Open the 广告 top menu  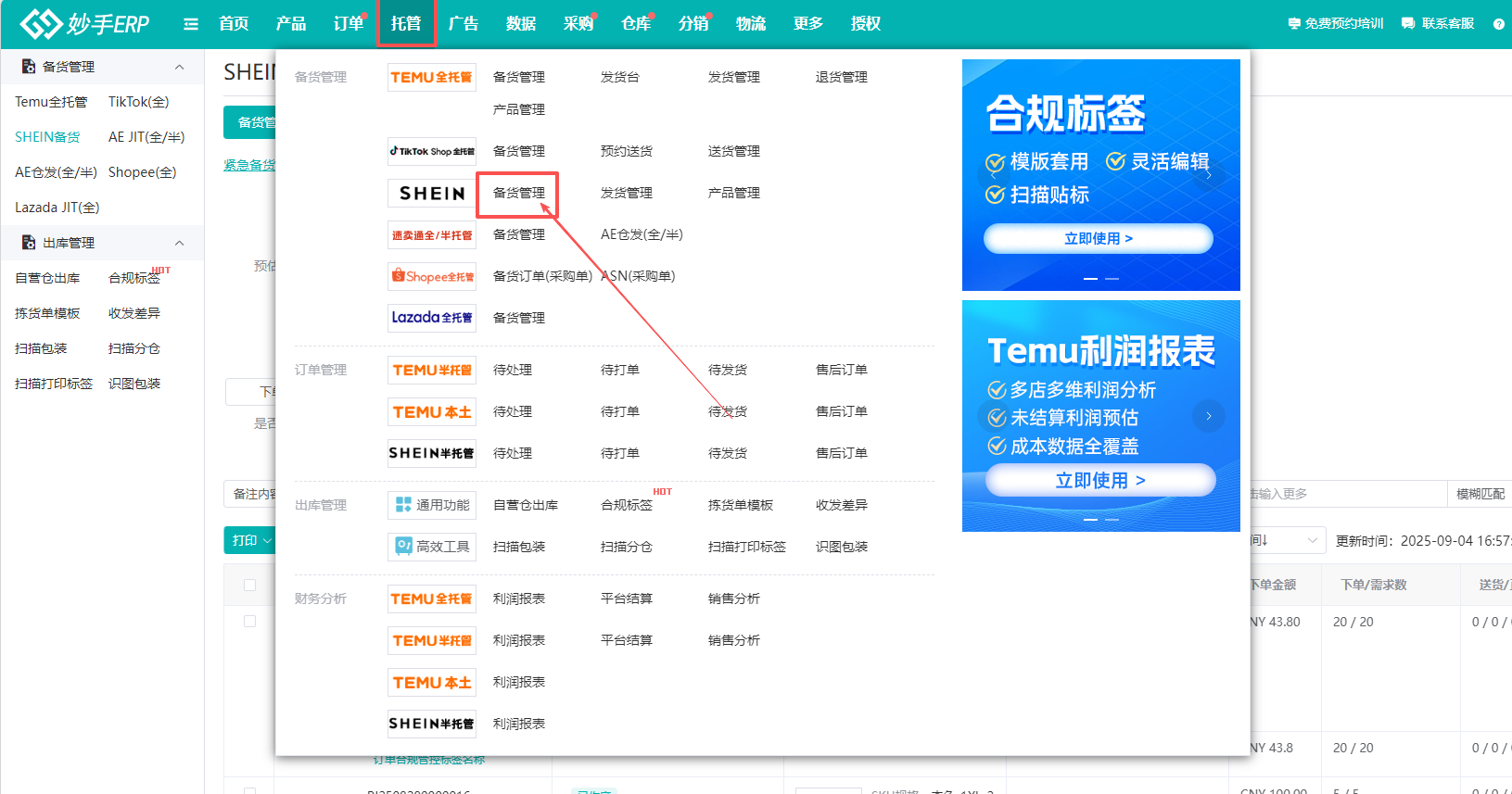click(x=464, y=24)
